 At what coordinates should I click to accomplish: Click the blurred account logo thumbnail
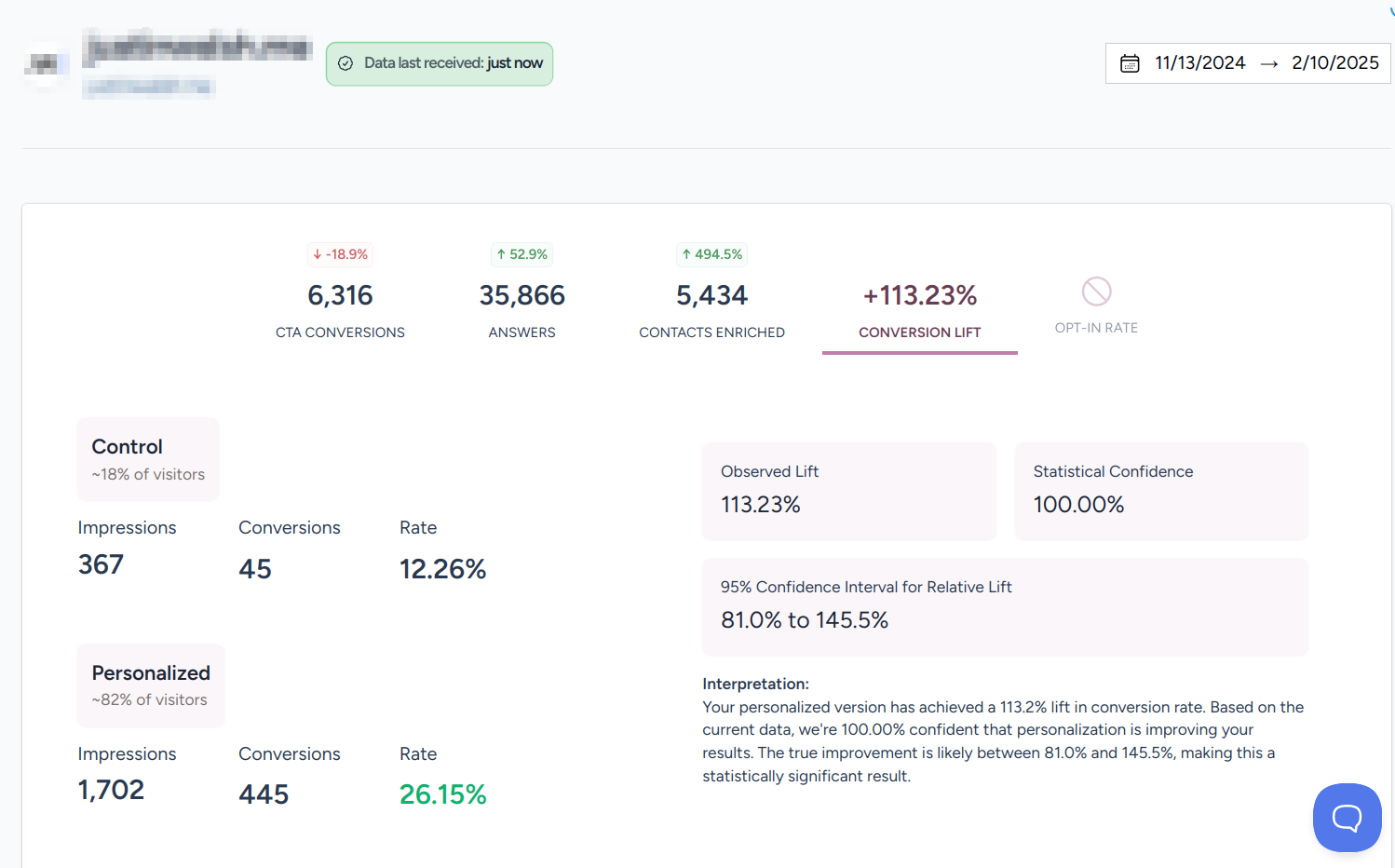45,64
